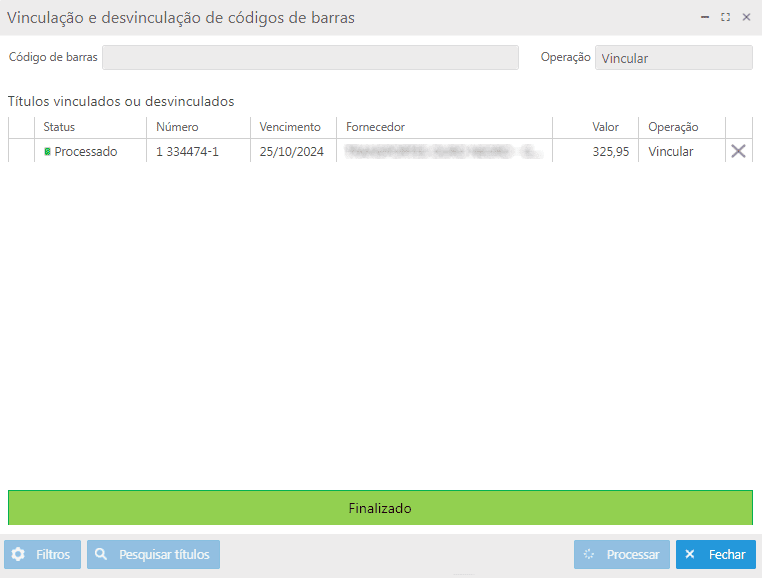Open Filtros with the gear icon
The image size is (762, 578).
[42, 554]
